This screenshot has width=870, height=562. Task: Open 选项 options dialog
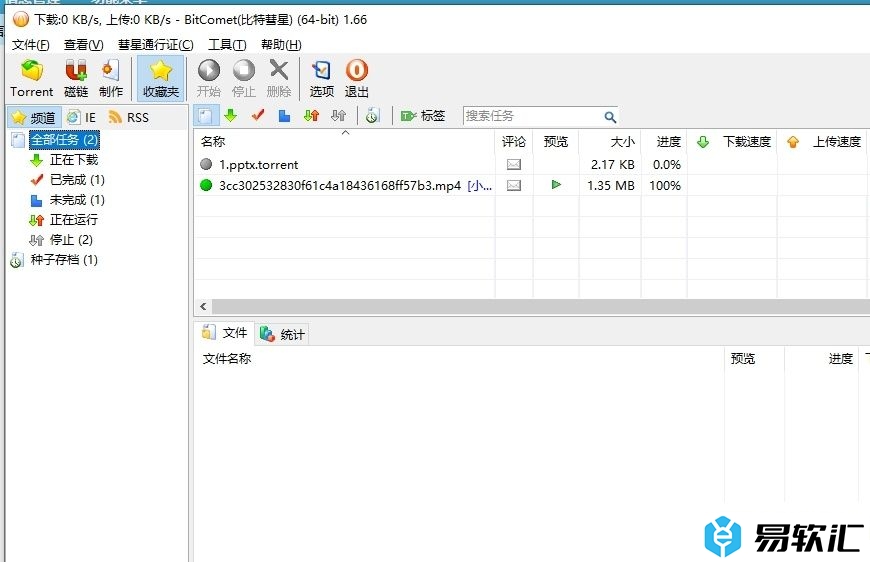coord(322,79)
